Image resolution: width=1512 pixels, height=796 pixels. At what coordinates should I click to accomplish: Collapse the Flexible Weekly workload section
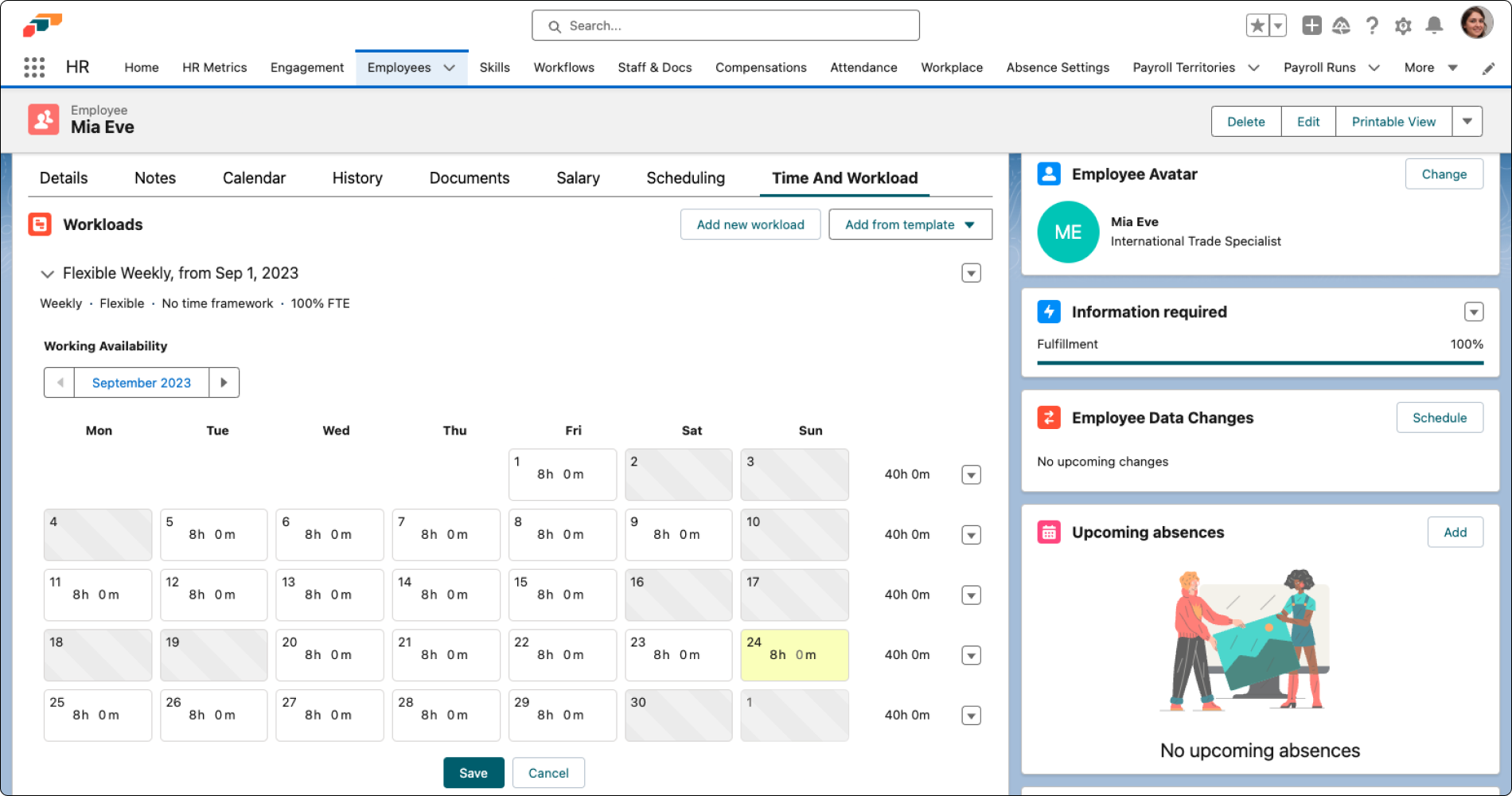click(x=48, y=273)
